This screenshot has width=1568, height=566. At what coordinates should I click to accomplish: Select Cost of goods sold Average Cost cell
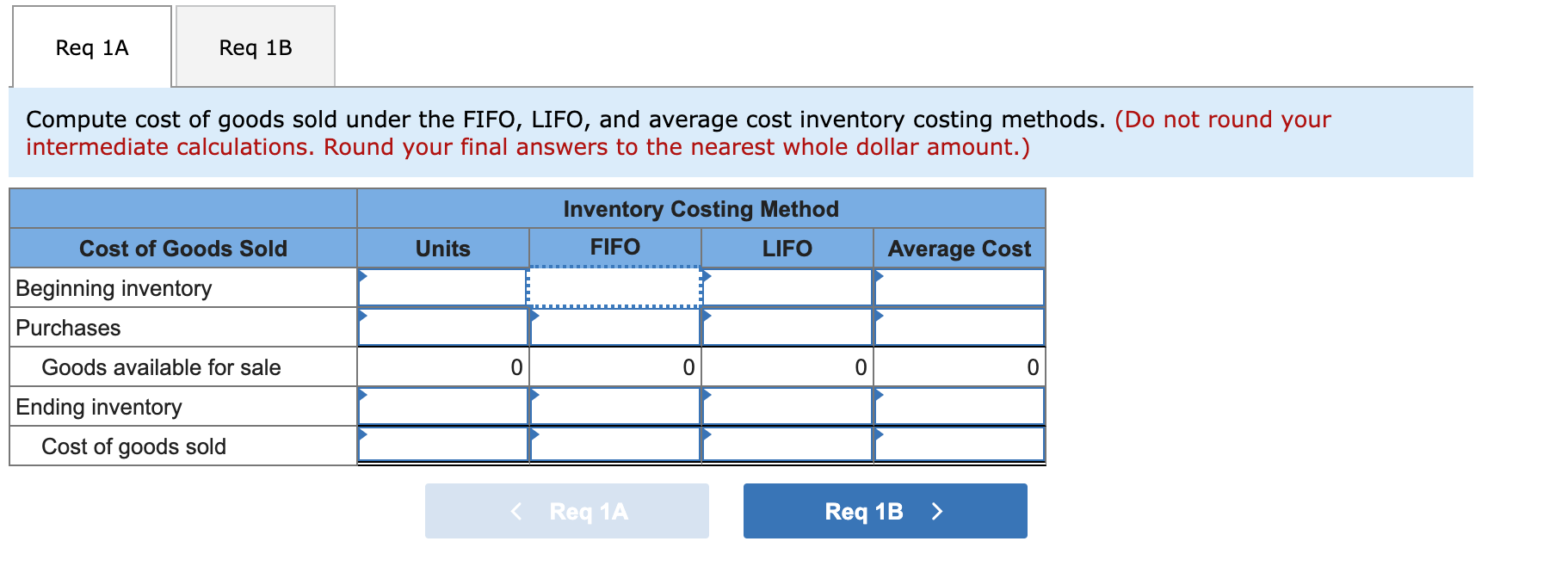tap(959, 445)
